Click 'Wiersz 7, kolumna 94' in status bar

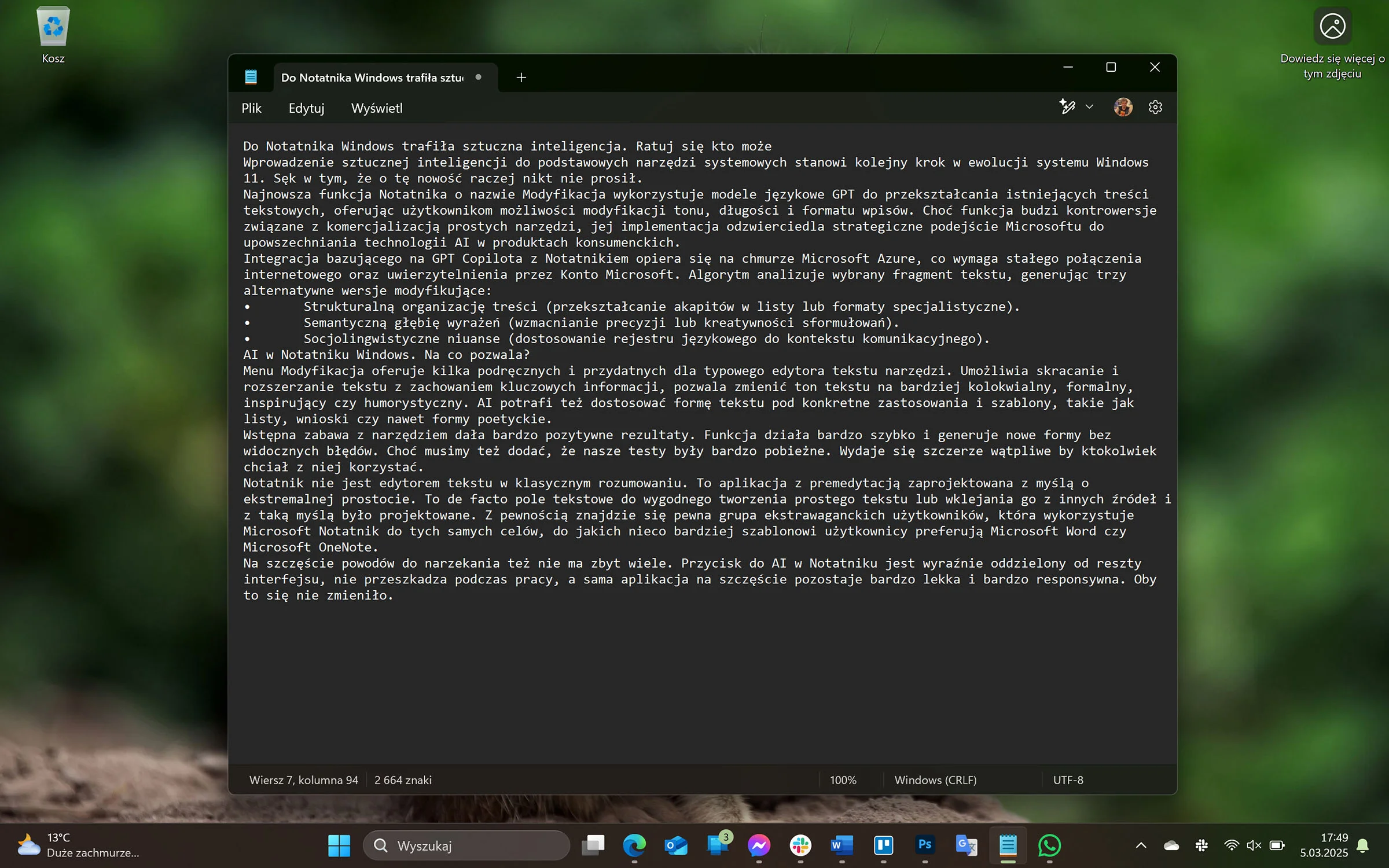pos(304,780)
